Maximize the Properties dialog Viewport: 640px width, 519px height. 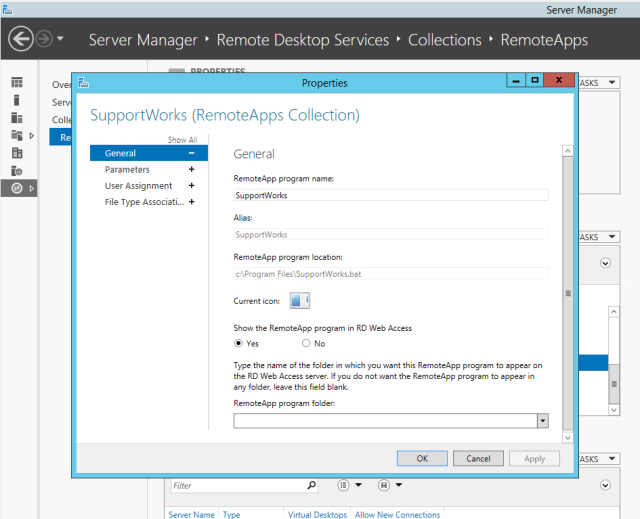click(x=535, y=80)
